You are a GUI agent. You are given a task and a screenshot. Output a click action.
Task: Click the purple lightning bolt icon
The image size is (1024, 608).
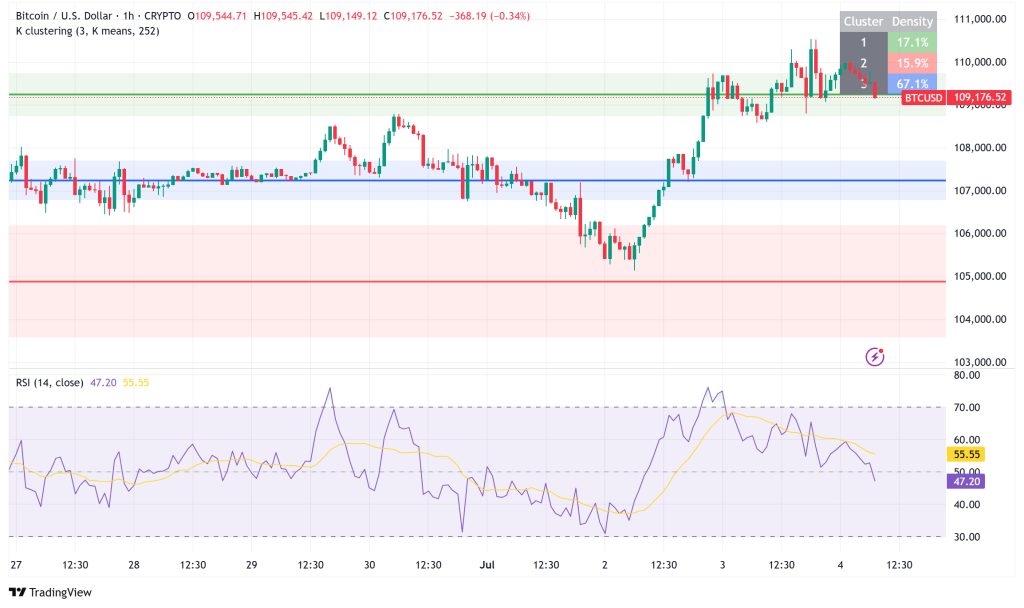[874, 357]
